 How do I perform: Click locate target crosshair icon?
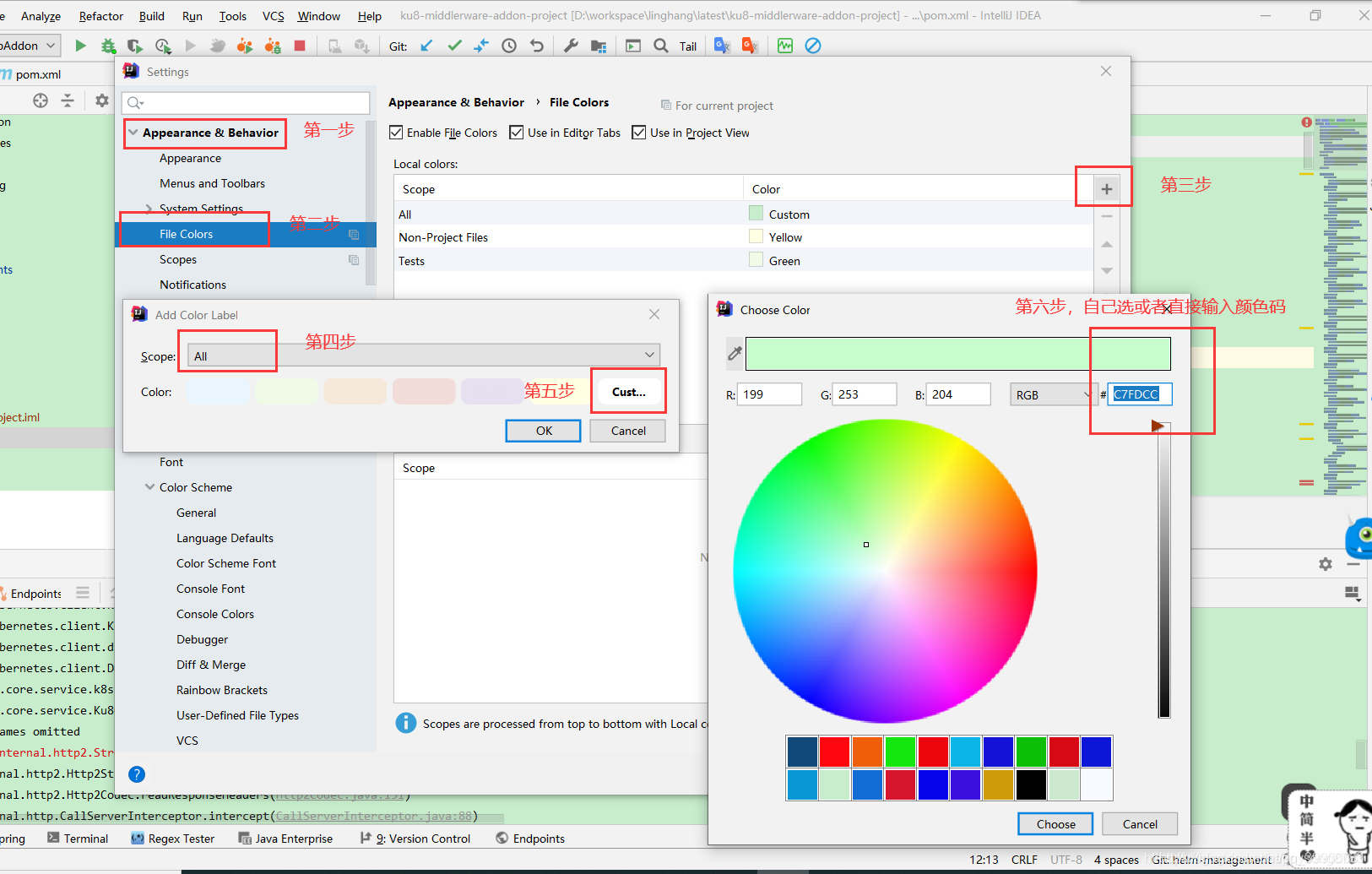(41, 100)
